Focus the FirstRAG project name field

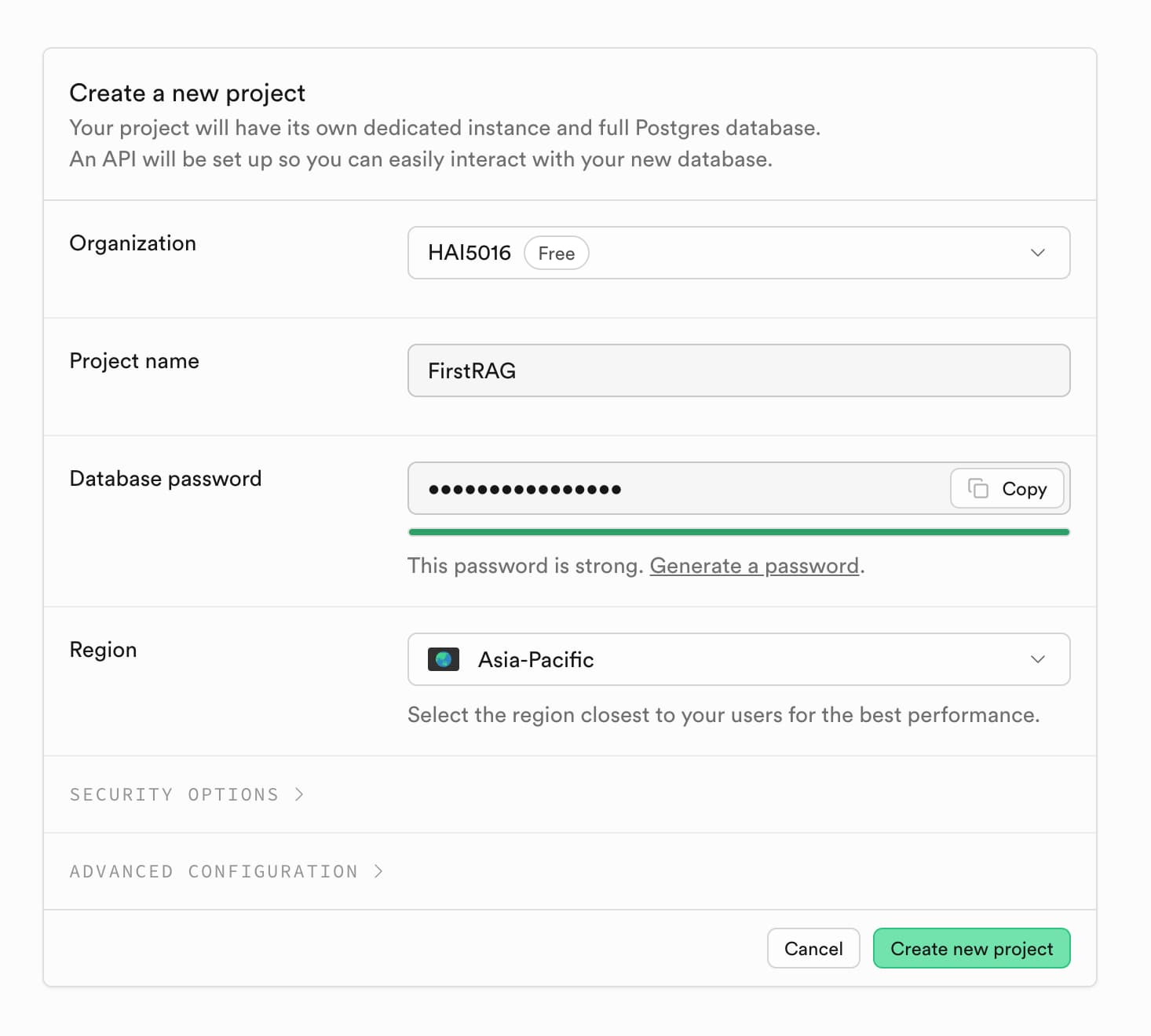tap(738, 370)
